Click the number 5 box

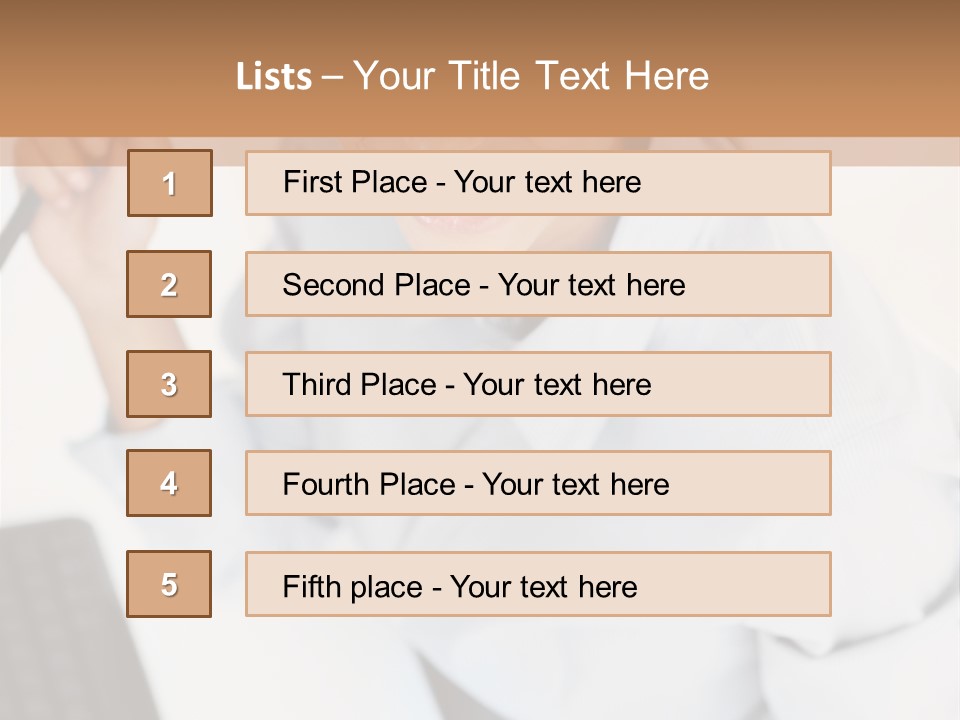click(169, 584)
